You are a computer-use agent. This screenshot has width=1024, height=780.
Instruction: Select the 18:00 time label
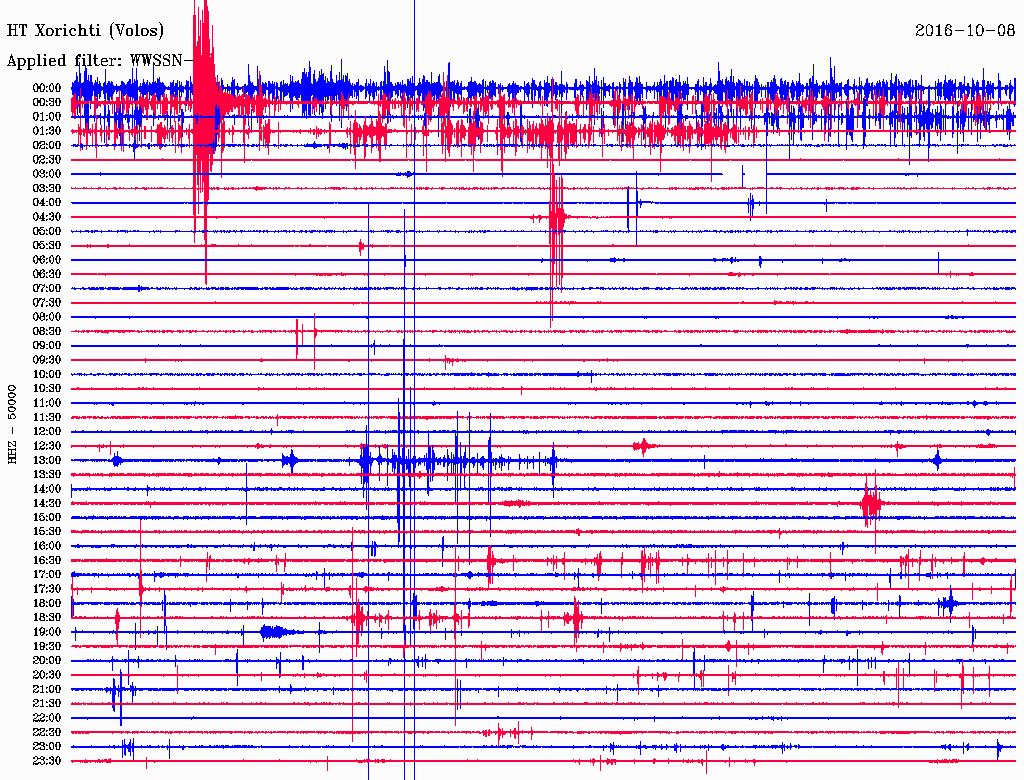[47, 603]
